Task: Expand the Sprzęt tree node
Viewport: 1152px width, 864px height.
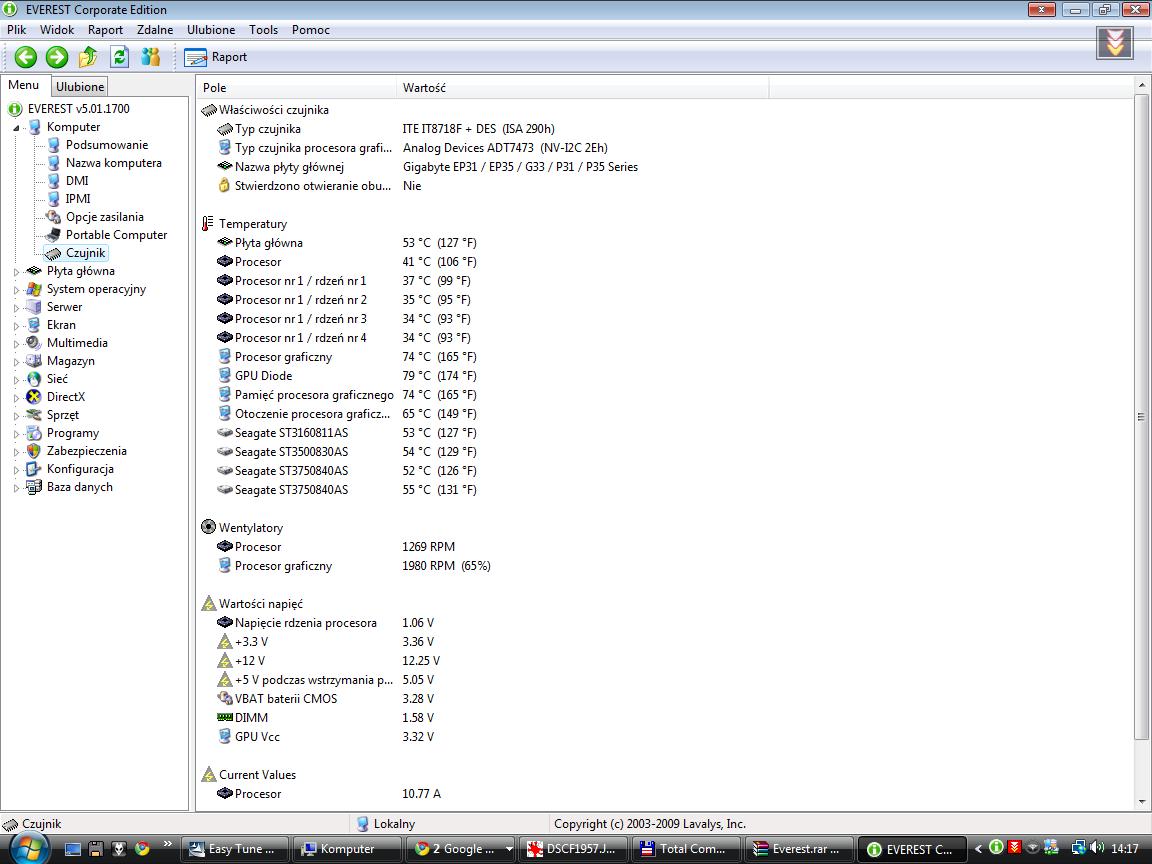Action: pyautogui.click(x=16, y=416)
